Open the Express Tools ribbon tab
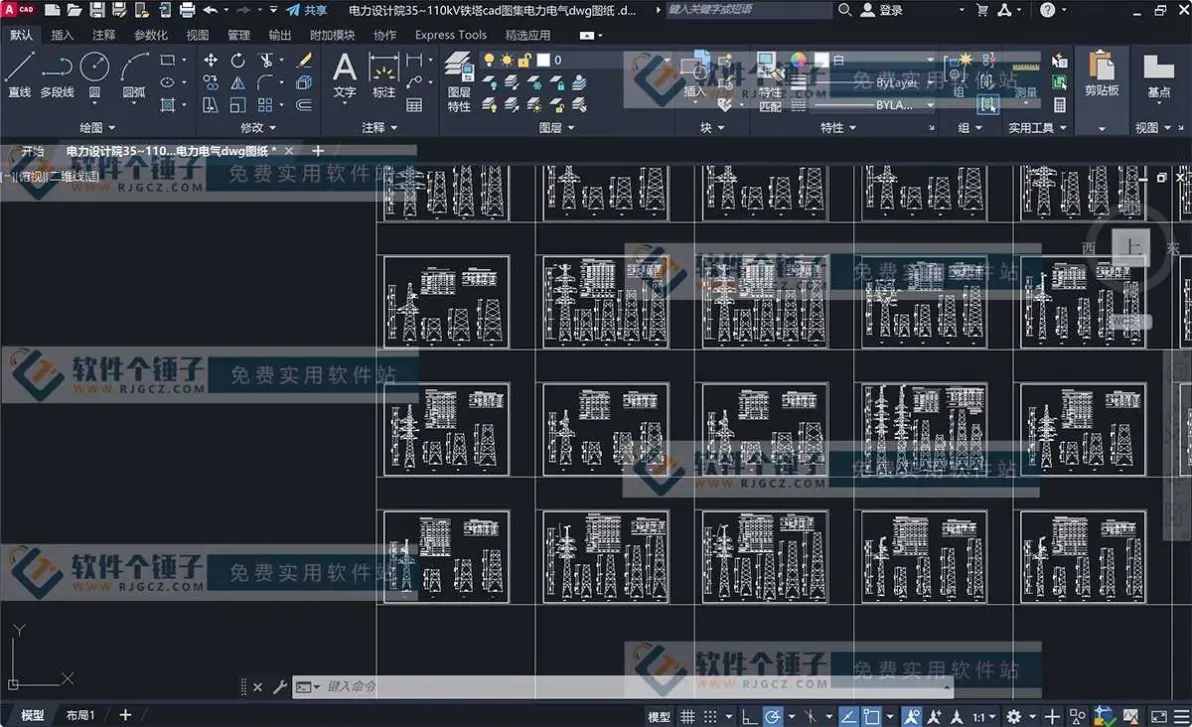 450,35
